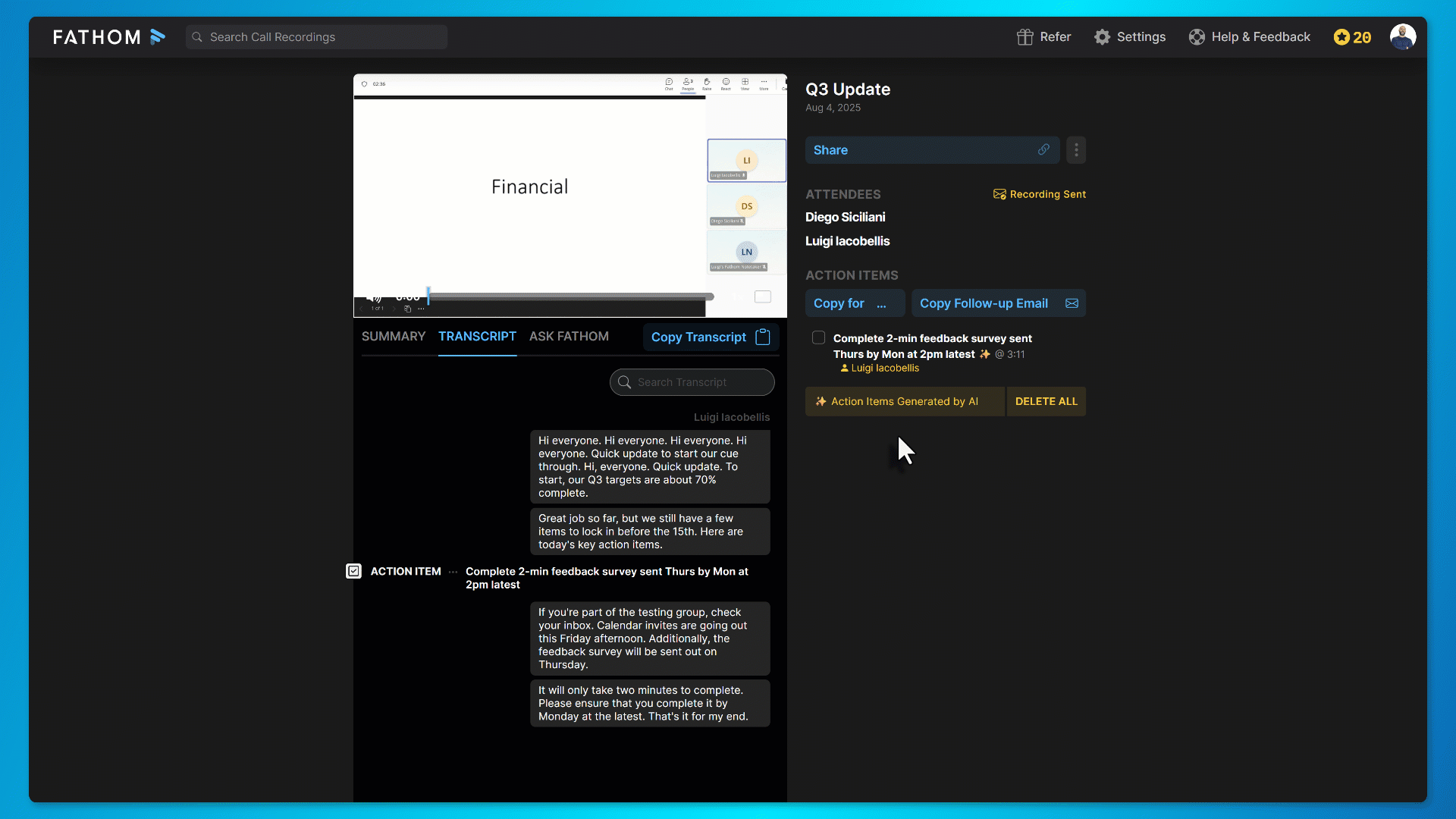Viewport: 1456px width, 819px height.
Task: Click the copy share link icon
Action: 1043,150
